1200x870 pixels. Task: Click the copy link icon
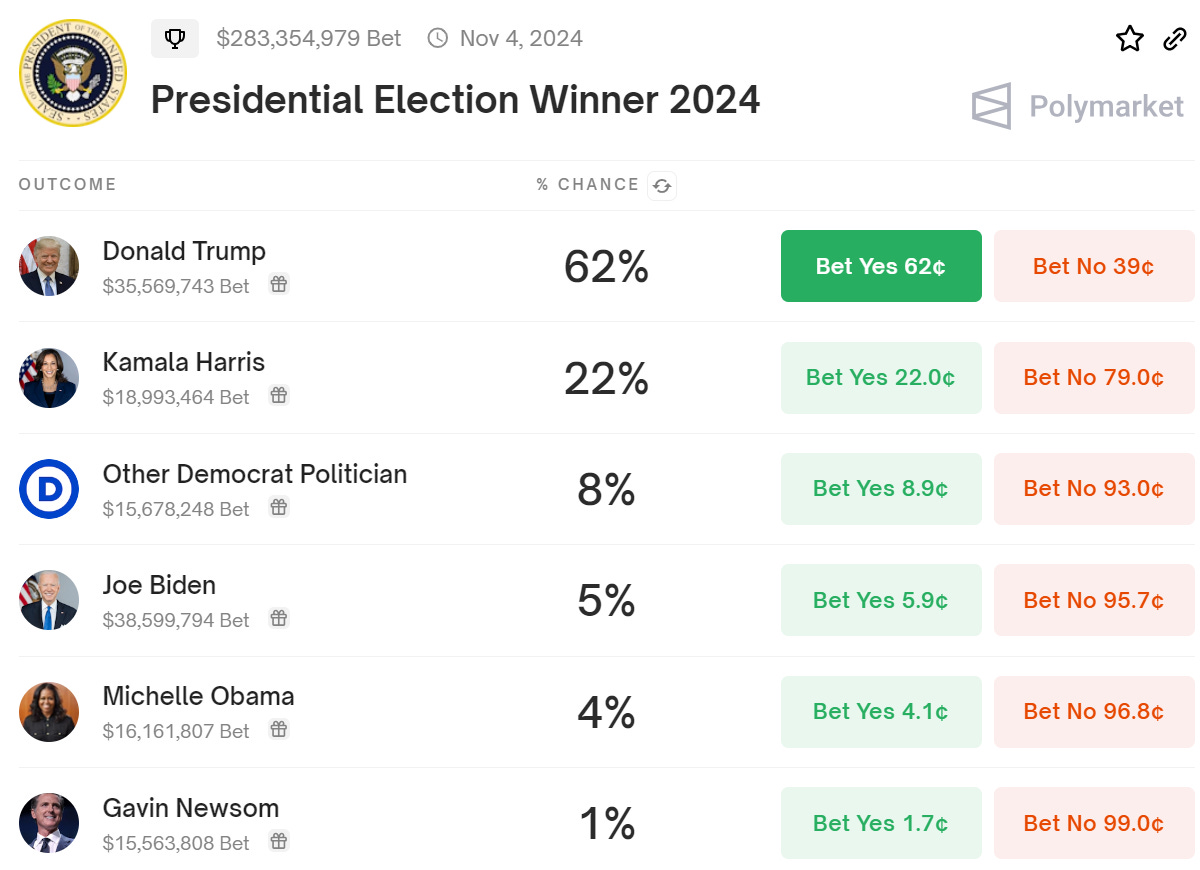1175,39
